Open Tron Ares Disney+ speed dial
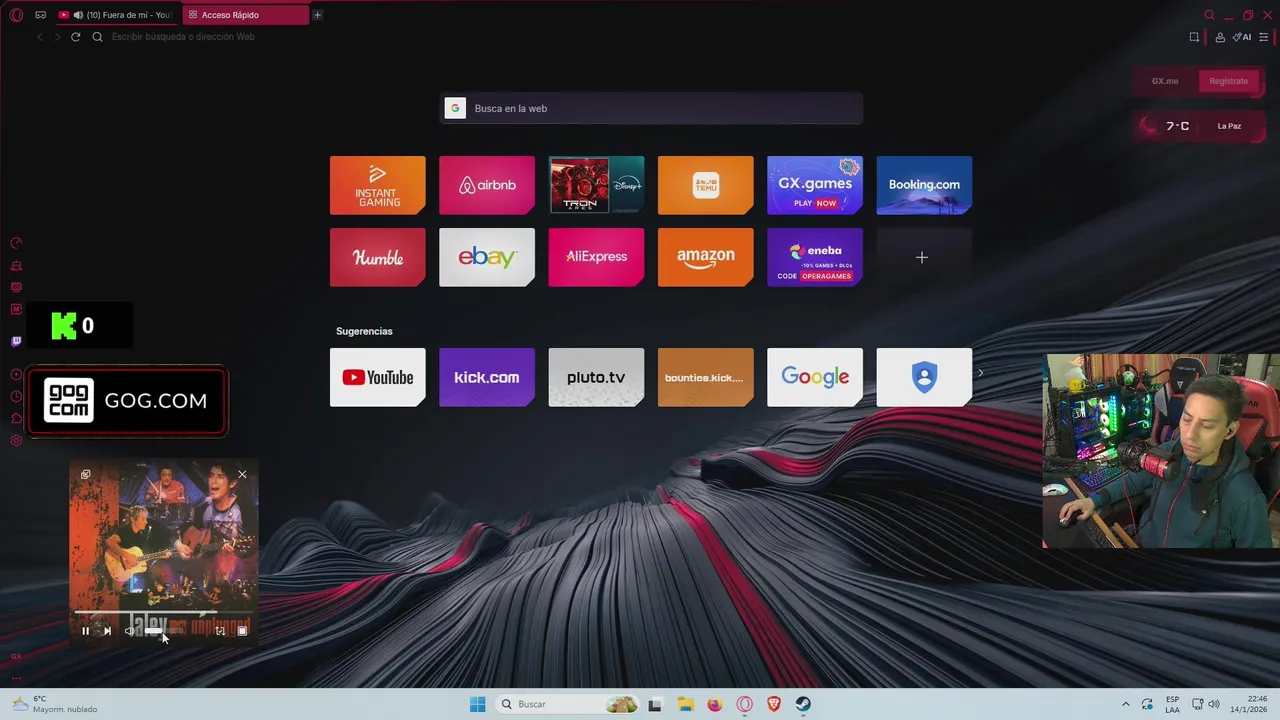Screen dimensions: 1280x720 [596, 185]
